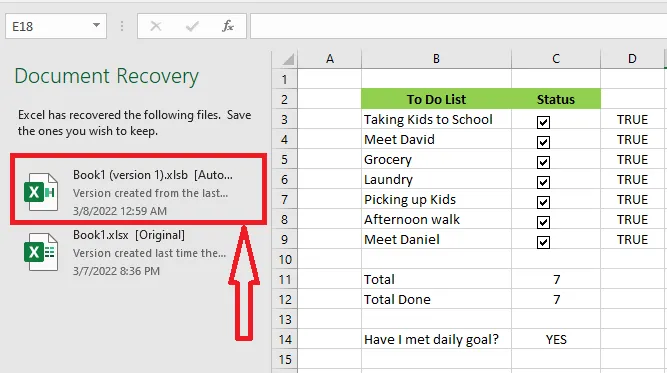
Task: Select row 1 header
Action: [285, 79]
